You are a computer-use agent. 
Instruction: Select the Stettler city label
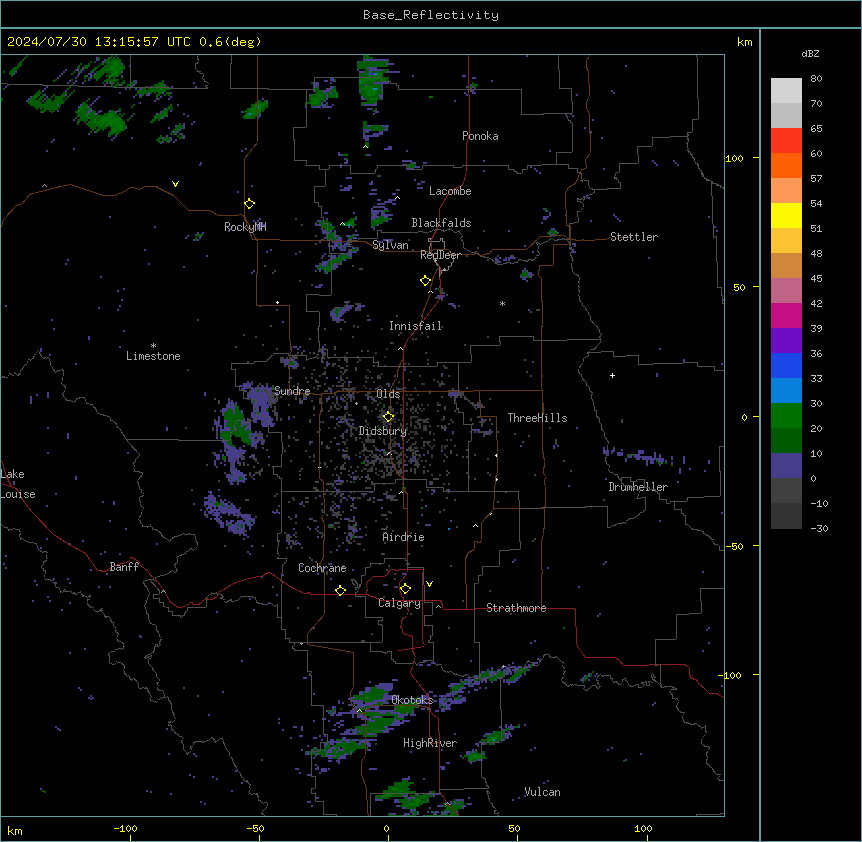634,237
